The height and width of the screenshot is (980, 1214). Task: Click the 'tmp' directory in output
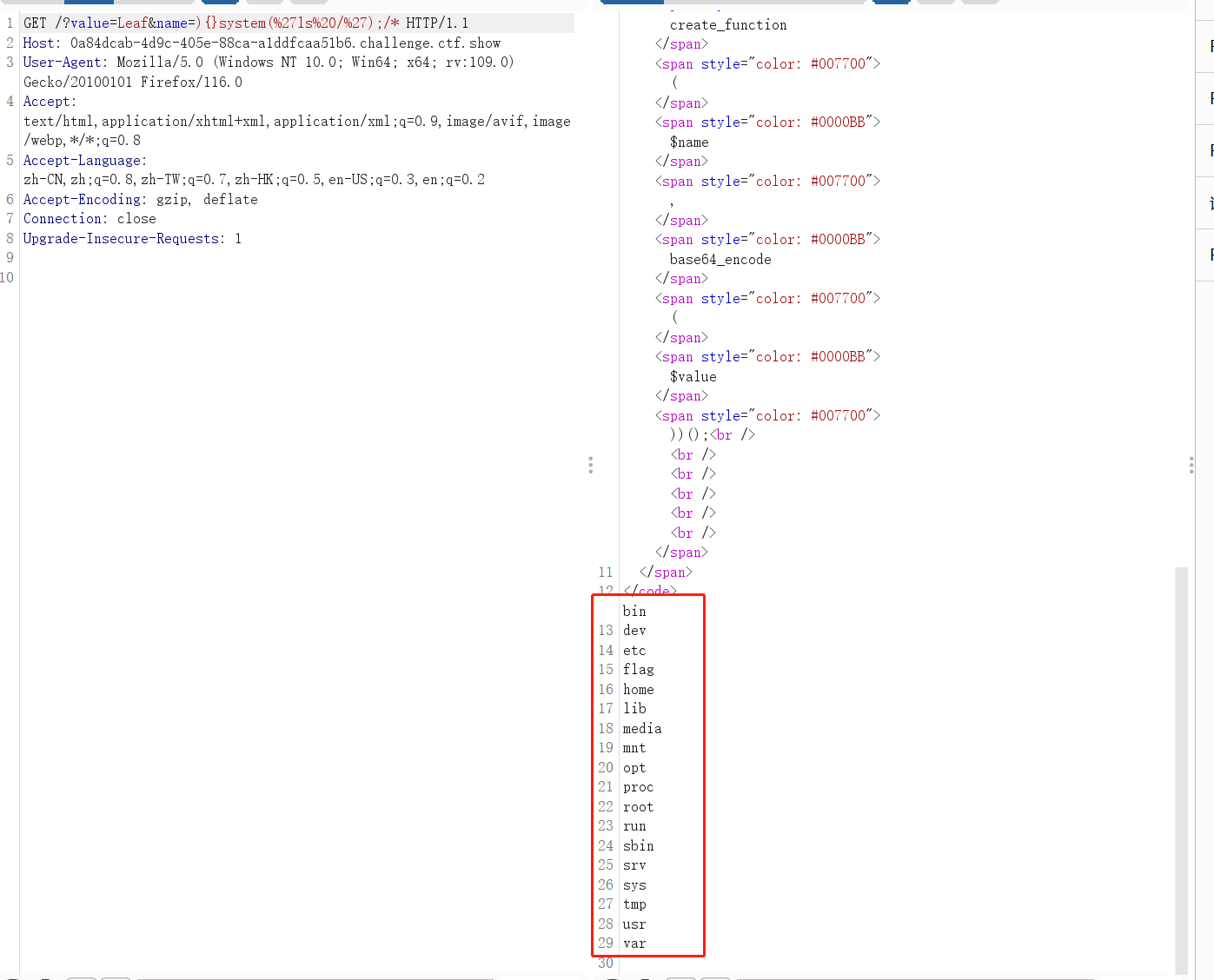coord(634,904)
